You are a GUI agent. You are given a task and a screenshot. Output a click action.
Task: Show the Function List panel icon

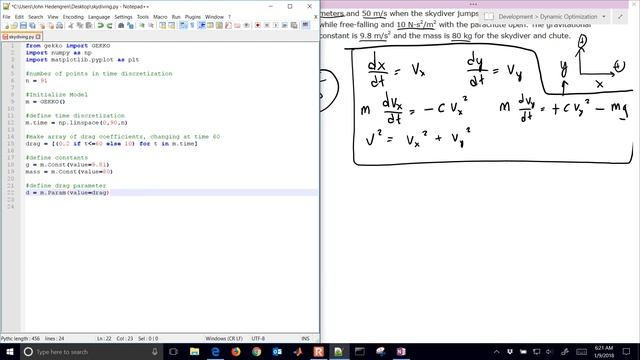click(x=228, y=25)
